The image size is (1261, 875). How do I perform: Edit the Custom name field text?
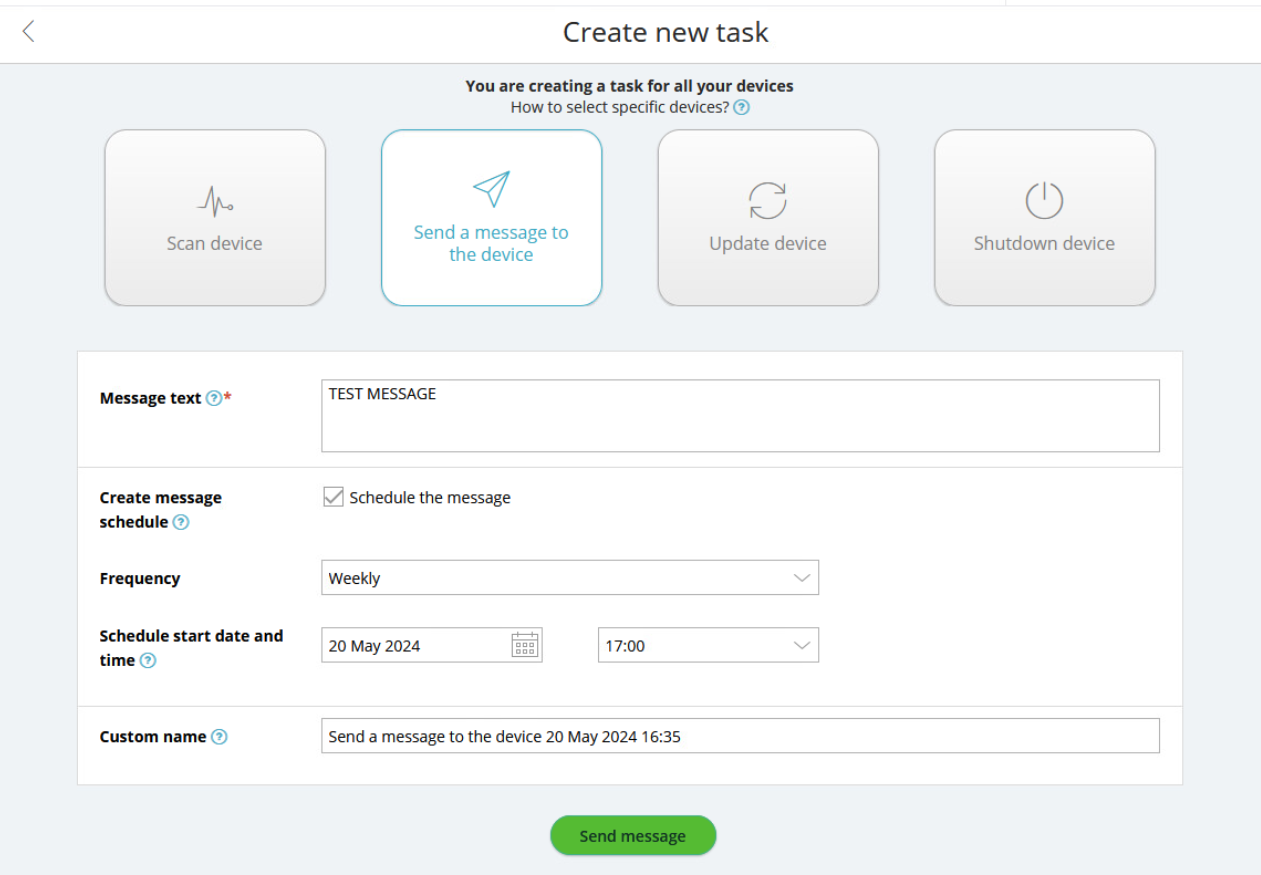pos(740,735)
